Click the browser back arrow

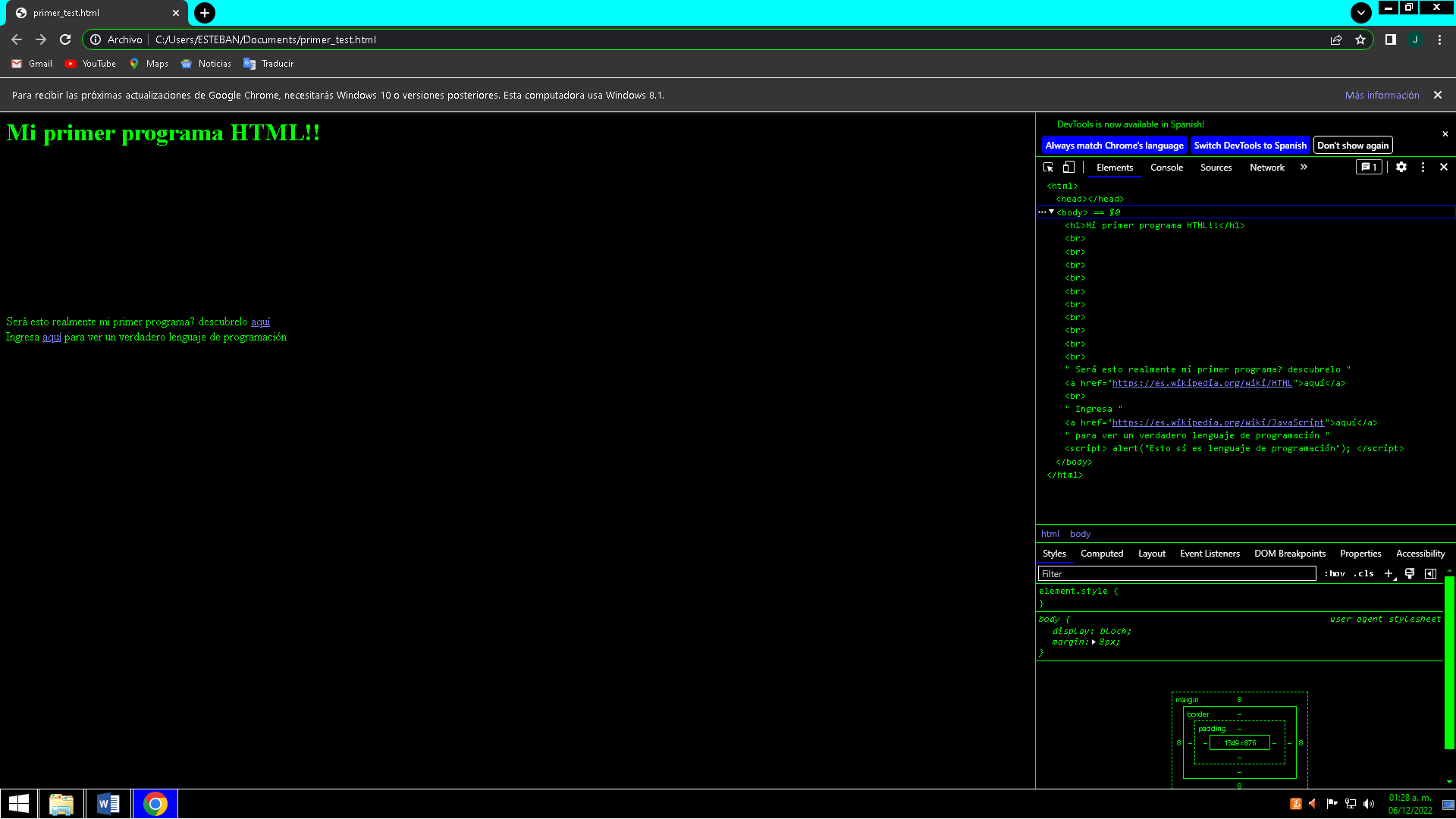click(17, 39)
